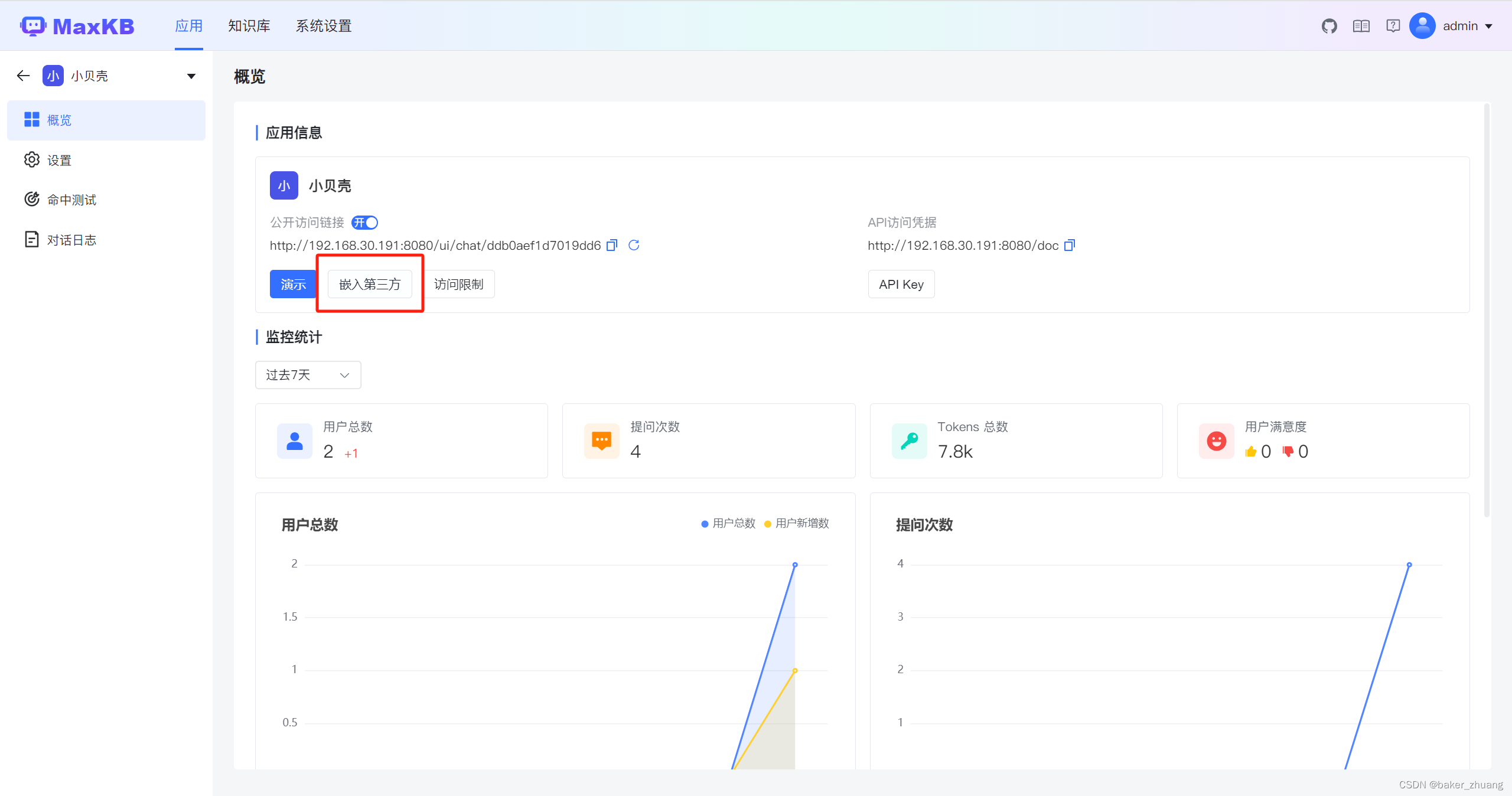Copy the API doc address

pos(1069,245)
